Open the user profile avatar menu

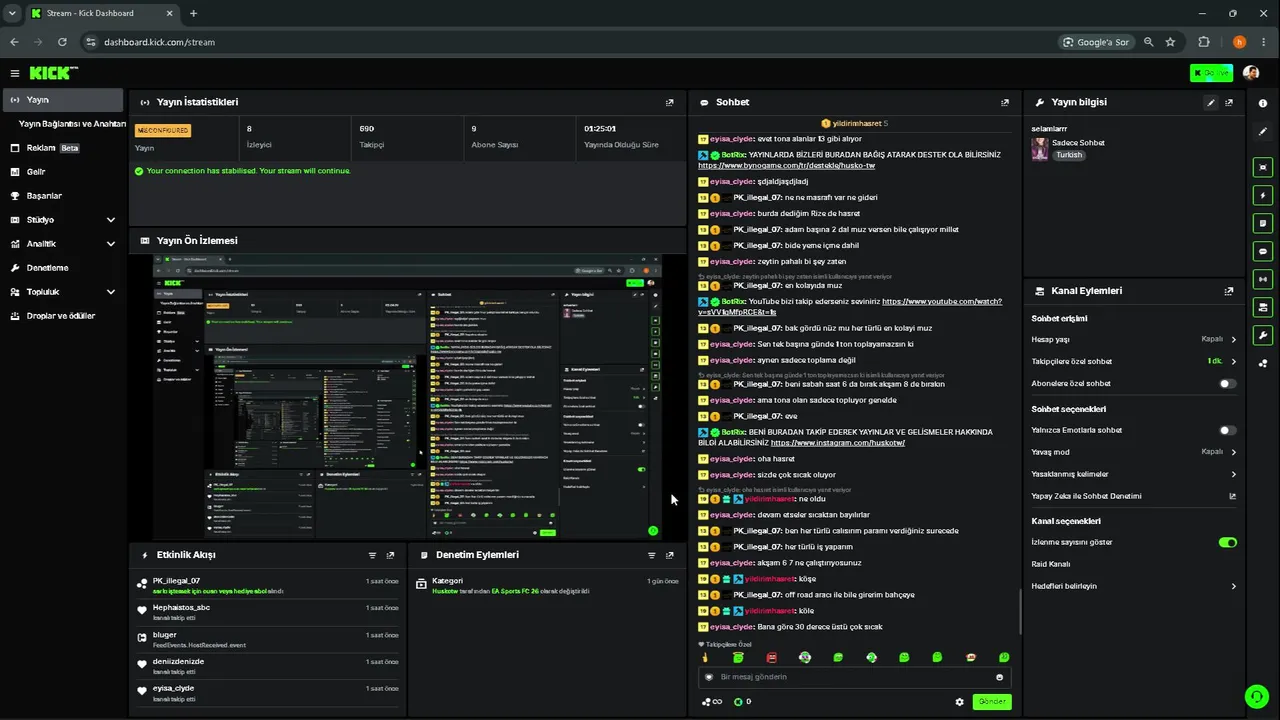click(1251, 73)
